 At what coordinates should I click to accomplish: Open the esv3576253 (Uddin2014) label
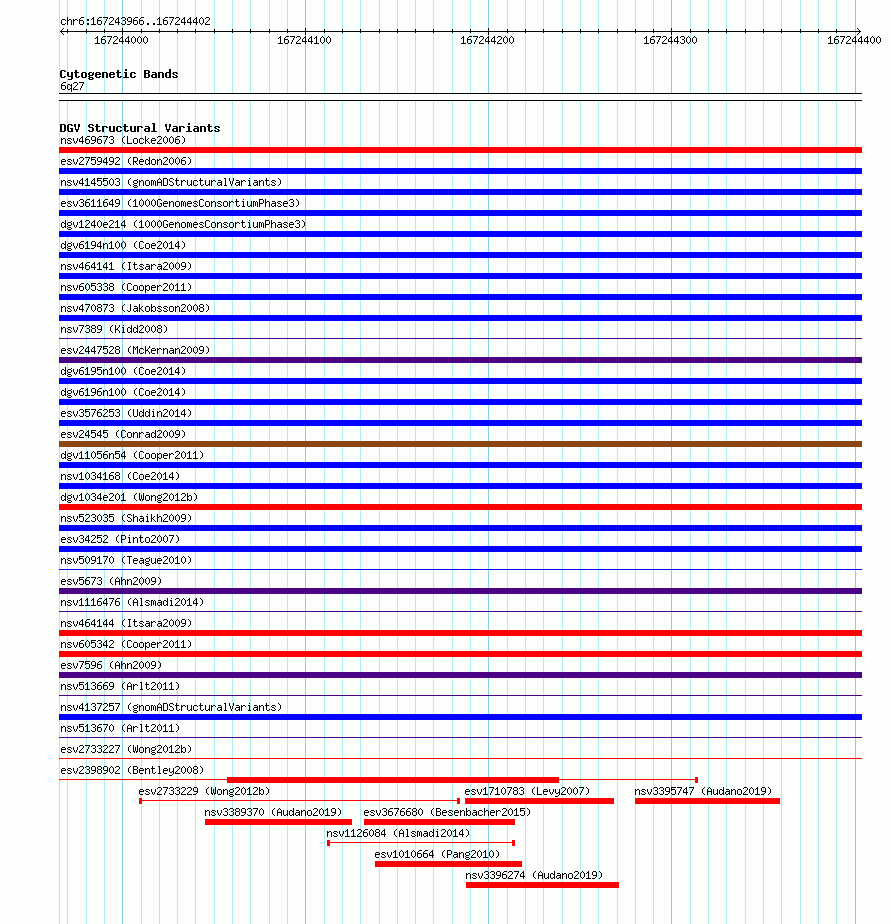(x=126, y=413)
